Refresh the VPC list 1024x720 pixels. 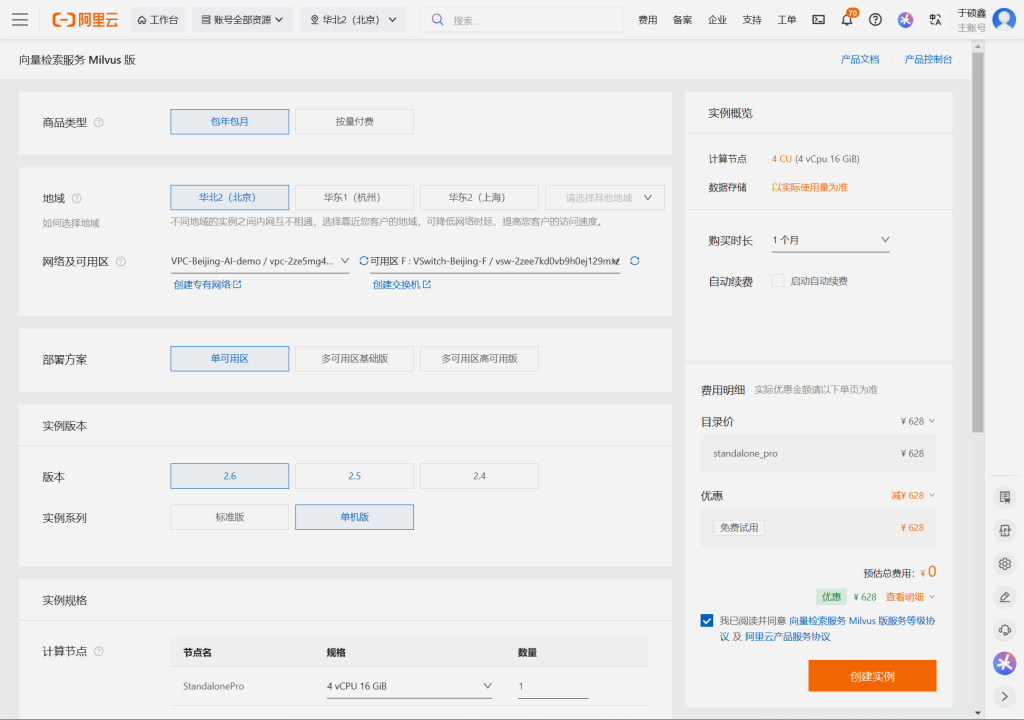[x=364, y=261]
